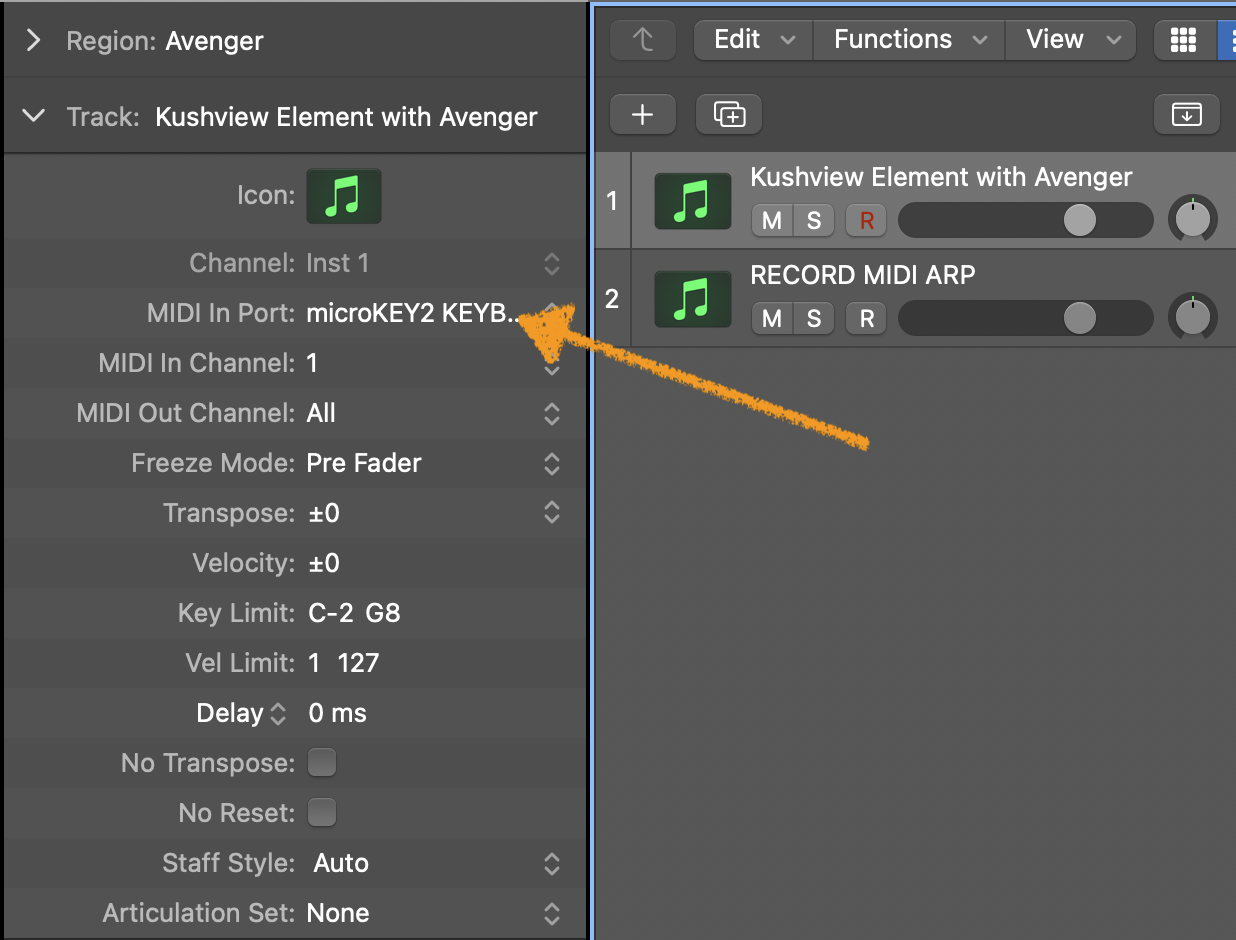Open the Channel Inst 1 dropdown
This screenshot has width=1236, height=940.
(551, 263)
